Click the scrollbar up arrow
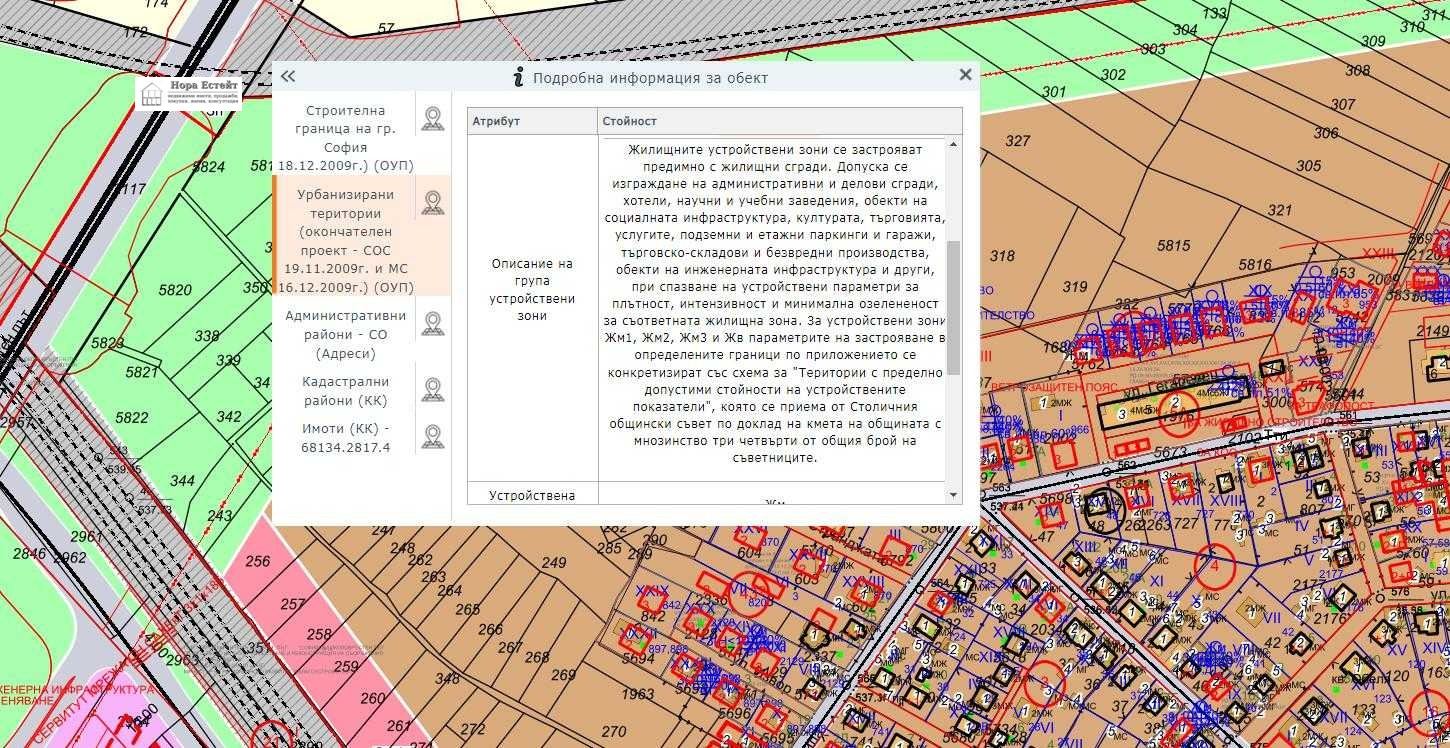Viewport: 1450px width, 748px height. pos(952,145)
